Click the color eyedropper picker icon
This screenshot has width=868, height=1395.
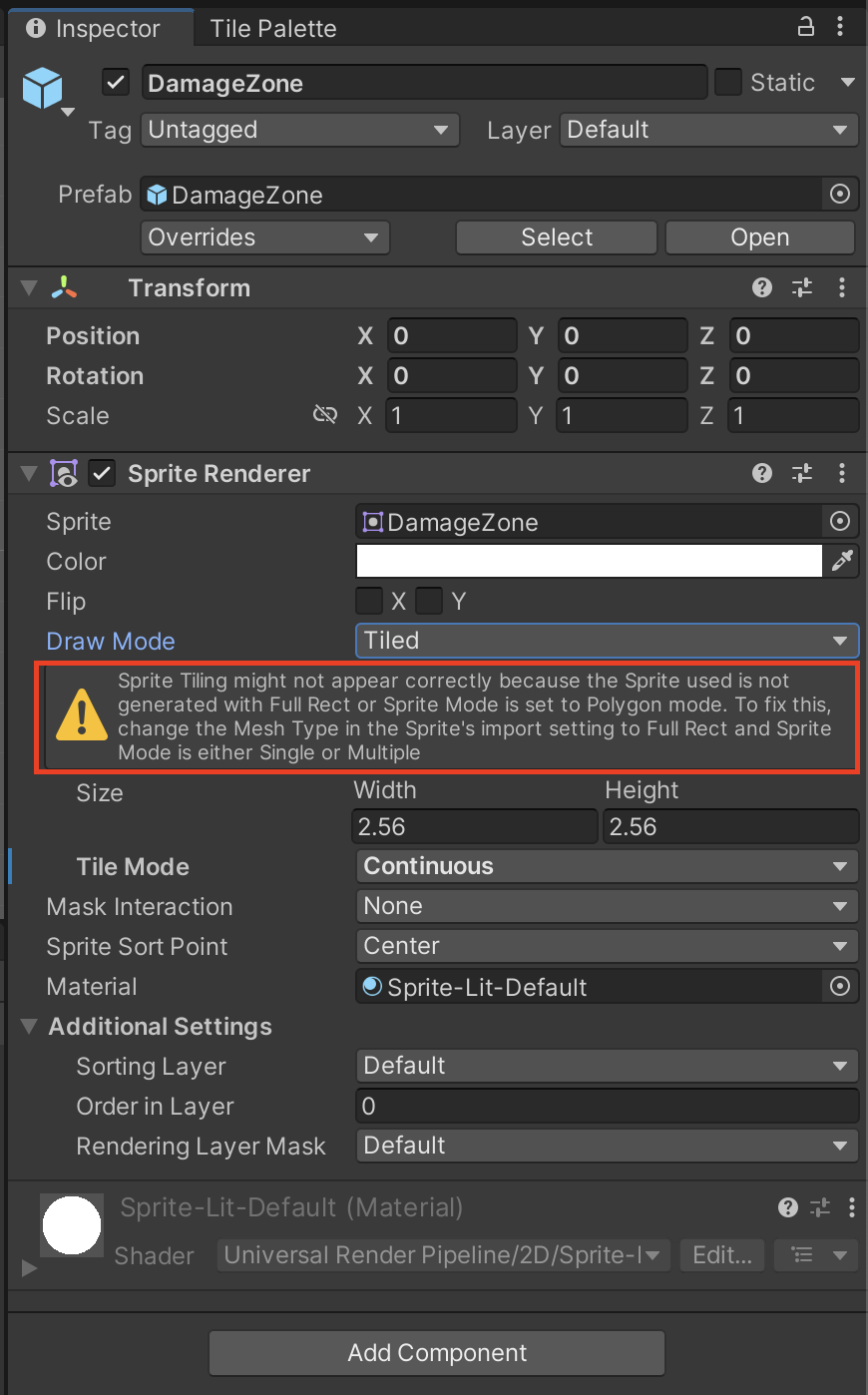[x=842, y=562]
